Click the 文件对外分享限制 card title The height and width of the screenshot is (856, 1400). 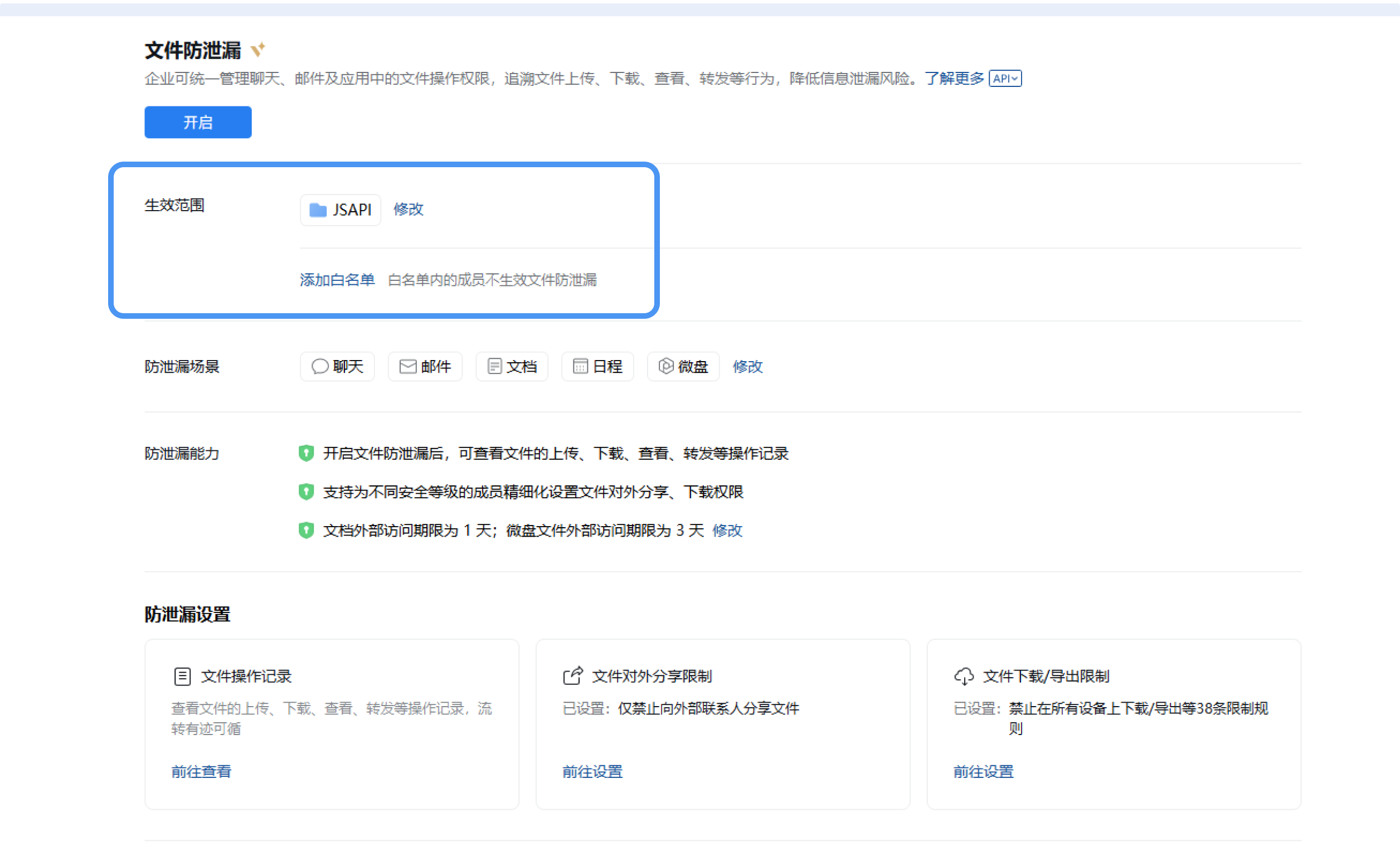652,677
